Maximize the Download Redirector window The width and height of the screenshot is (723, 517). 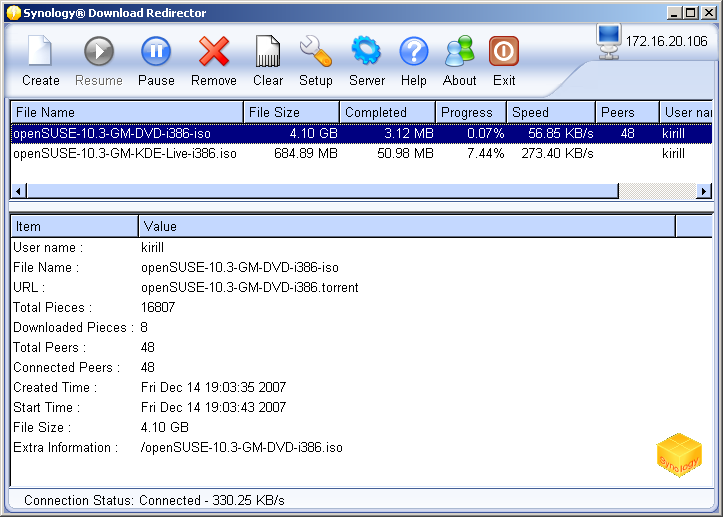[691, 12]
